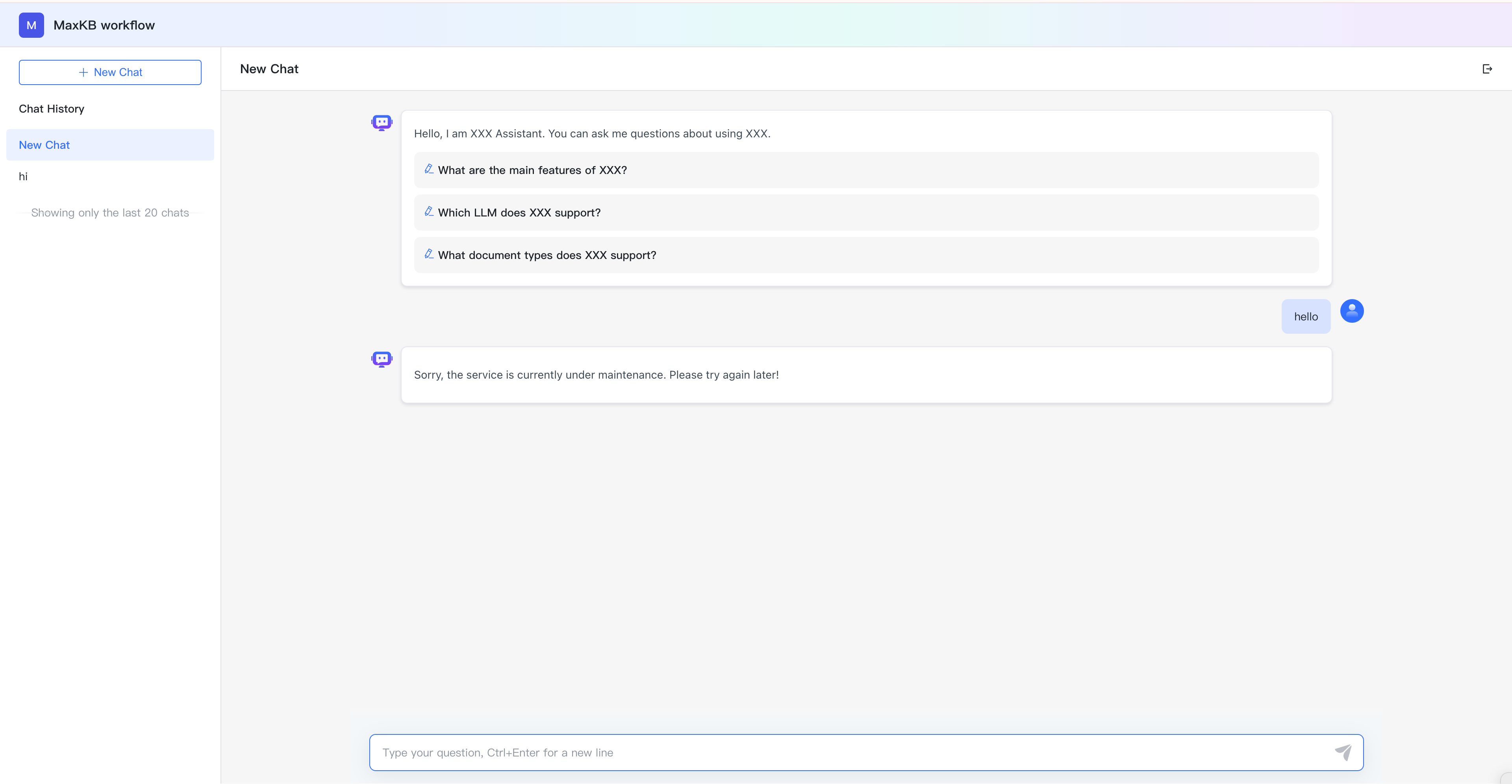Click the bot avatar beside the greeting message

tap(382, 123)
